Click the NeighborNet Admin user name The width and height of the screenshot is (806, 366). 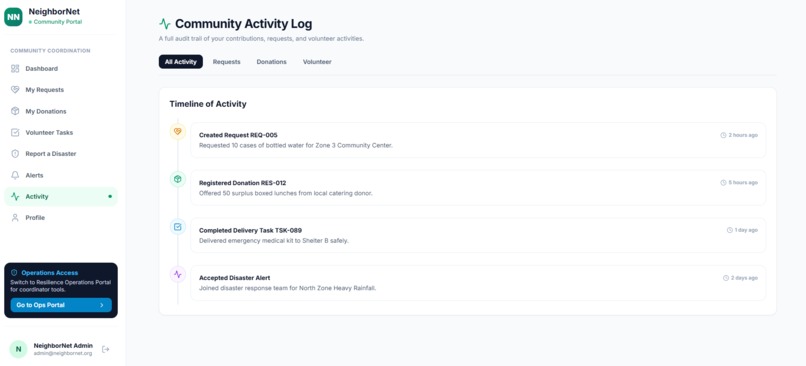[x=63, y=345]
